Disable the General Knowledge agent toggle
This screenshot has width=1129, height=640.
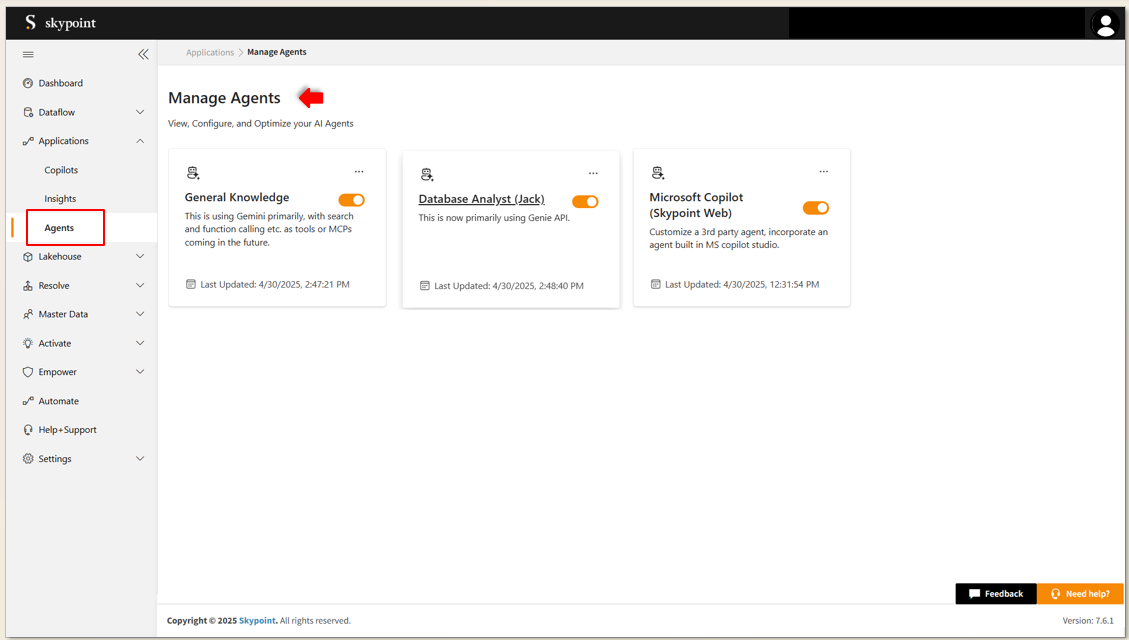coord(351,200)
